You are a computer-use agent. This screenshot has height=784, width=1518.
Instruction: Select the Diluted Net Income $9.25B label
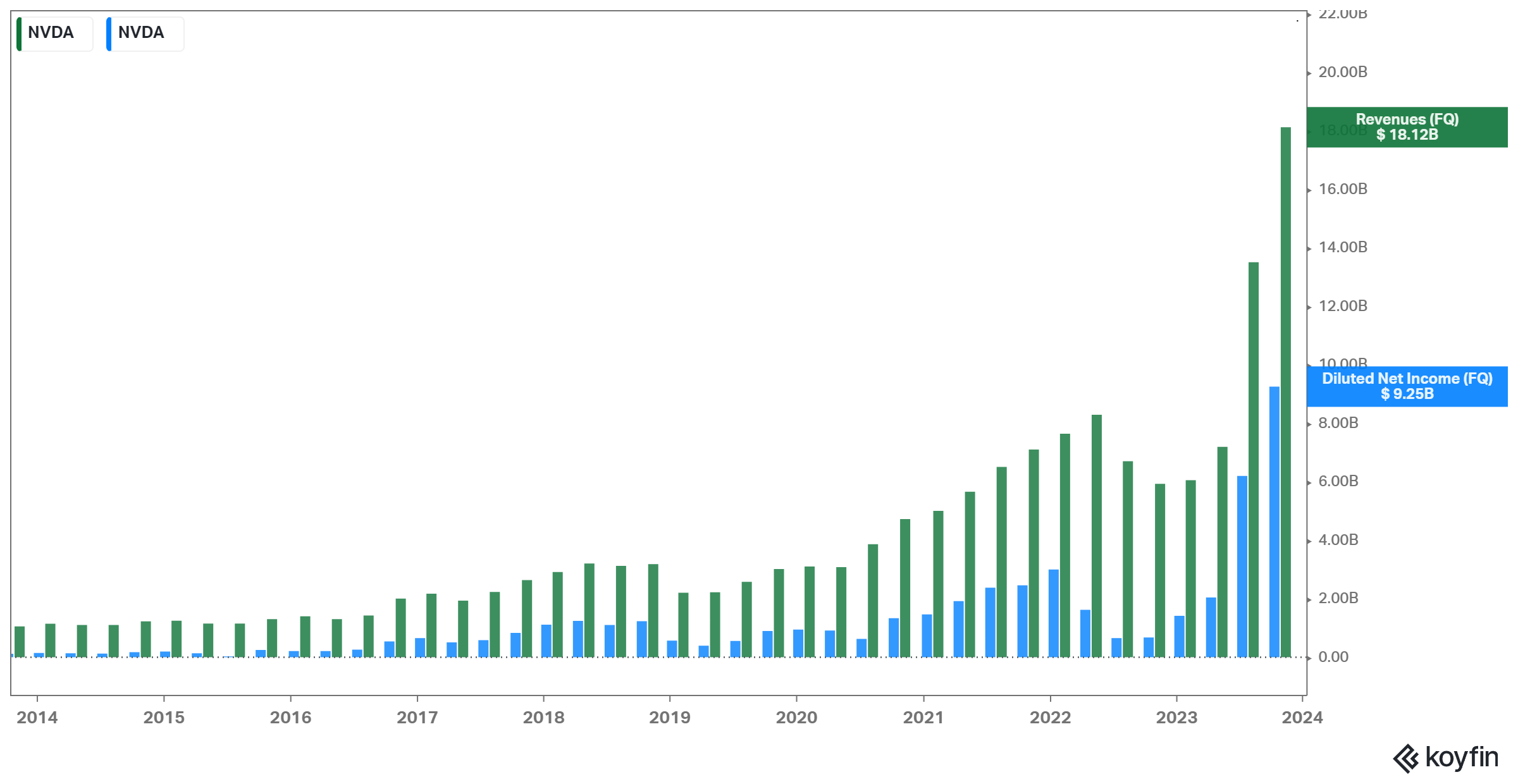click(x=1407, y=386)
